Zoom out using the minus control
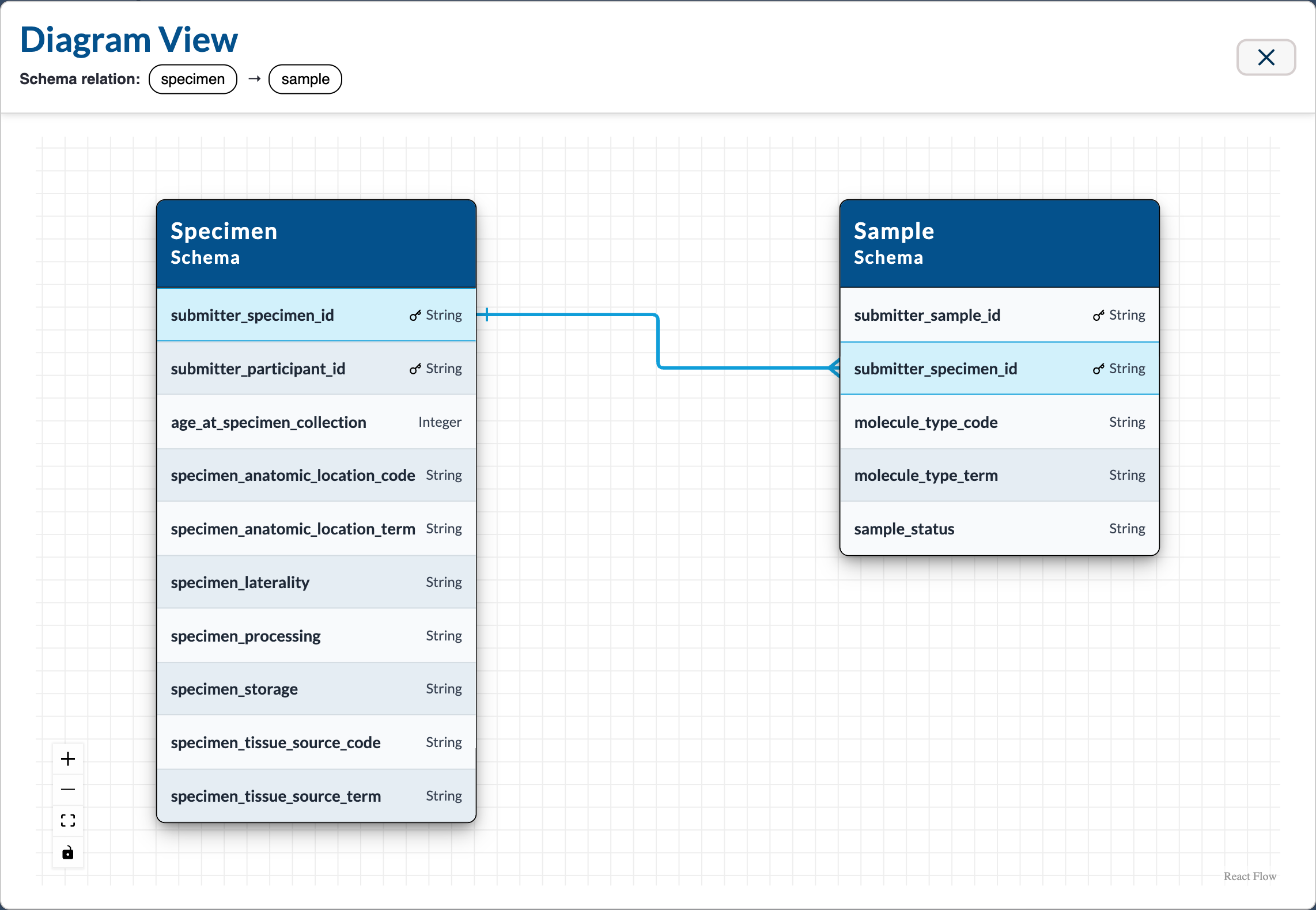The width and height of the screenshot is (1316, 910). [x=68, y=790]
